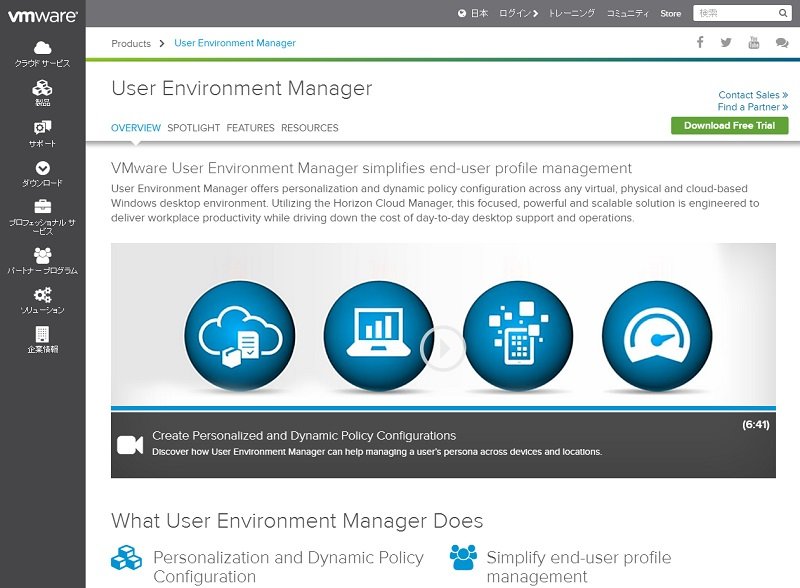The height and width of the screenshot is (588, 800).
Task: Open the professional services briefcase icon
Action: pyautogui.click(x=42, y=207)
